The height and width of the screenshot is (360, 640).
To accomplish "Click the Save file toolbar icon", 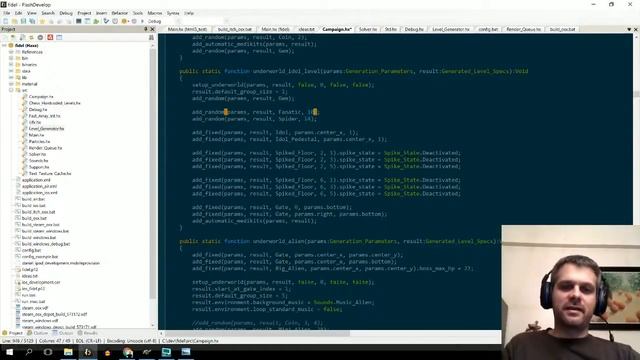I will [23, 21].
